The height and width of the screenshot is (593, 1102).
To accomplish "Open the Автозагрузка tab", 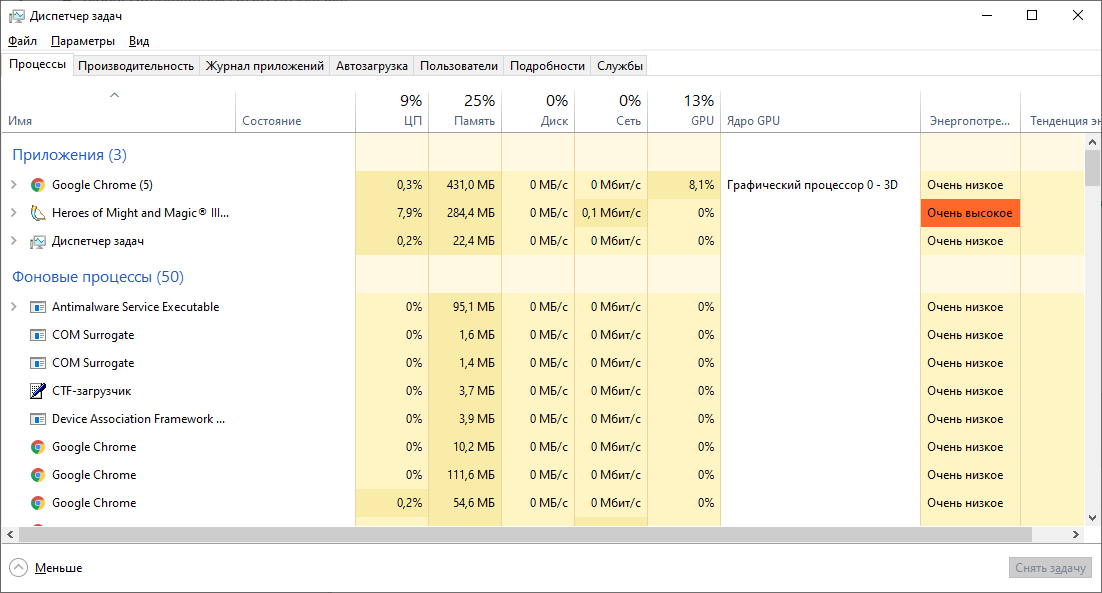I will [x=372, y=66].
